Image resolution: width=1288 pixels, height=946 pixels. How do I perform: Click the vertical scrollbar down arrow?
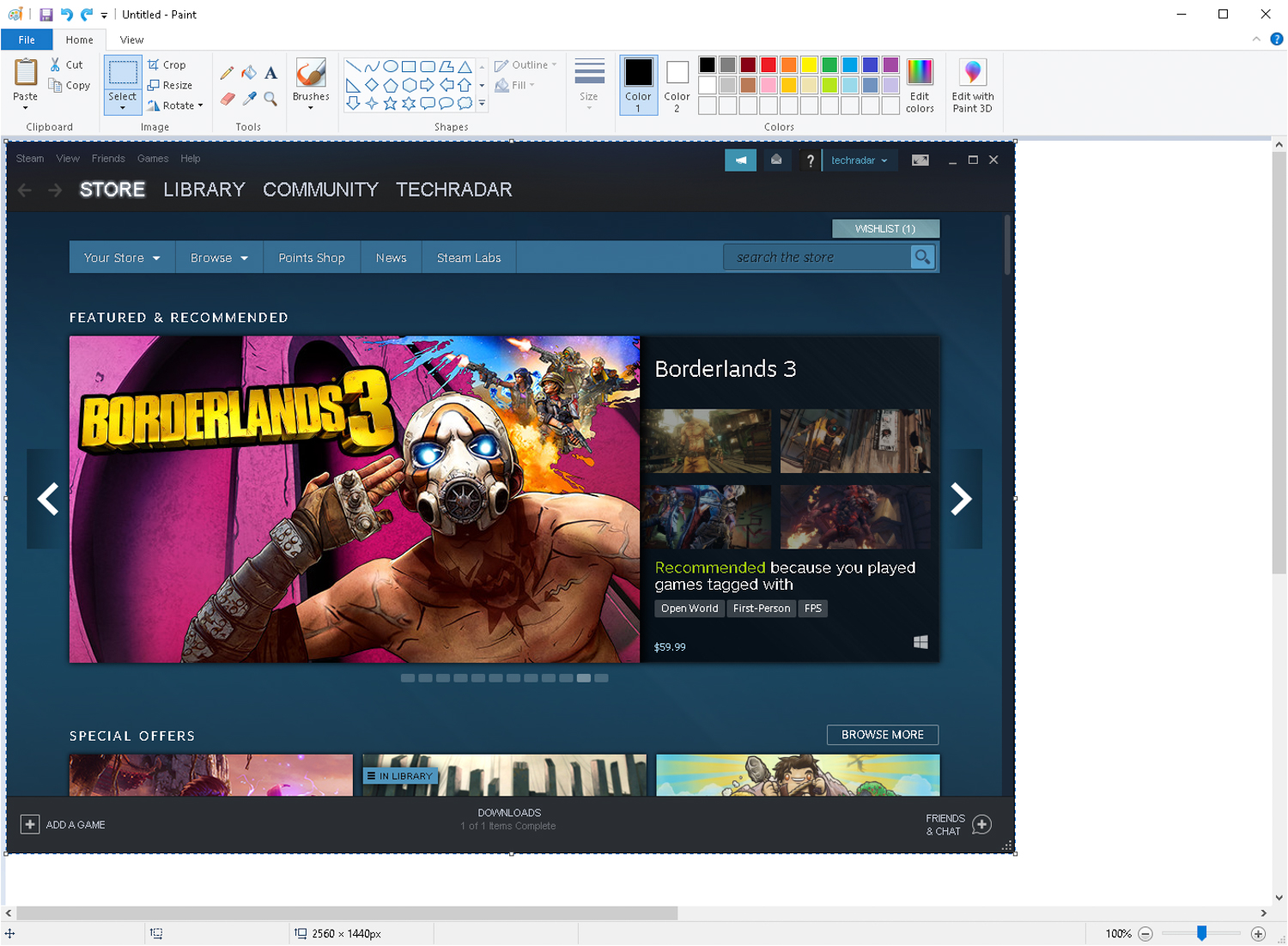point(1279,898)
